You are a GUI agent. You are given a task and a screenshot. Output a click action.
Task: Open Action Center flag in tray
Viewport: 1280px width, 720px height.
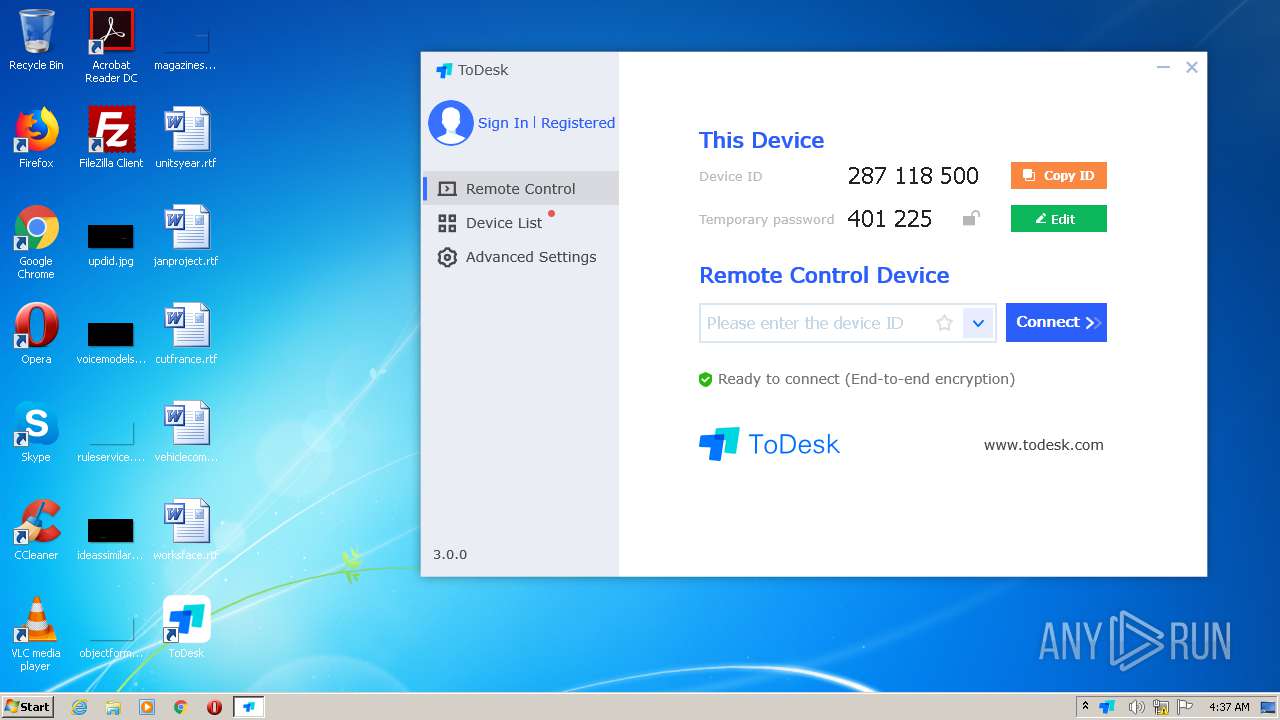[1186, 707]
